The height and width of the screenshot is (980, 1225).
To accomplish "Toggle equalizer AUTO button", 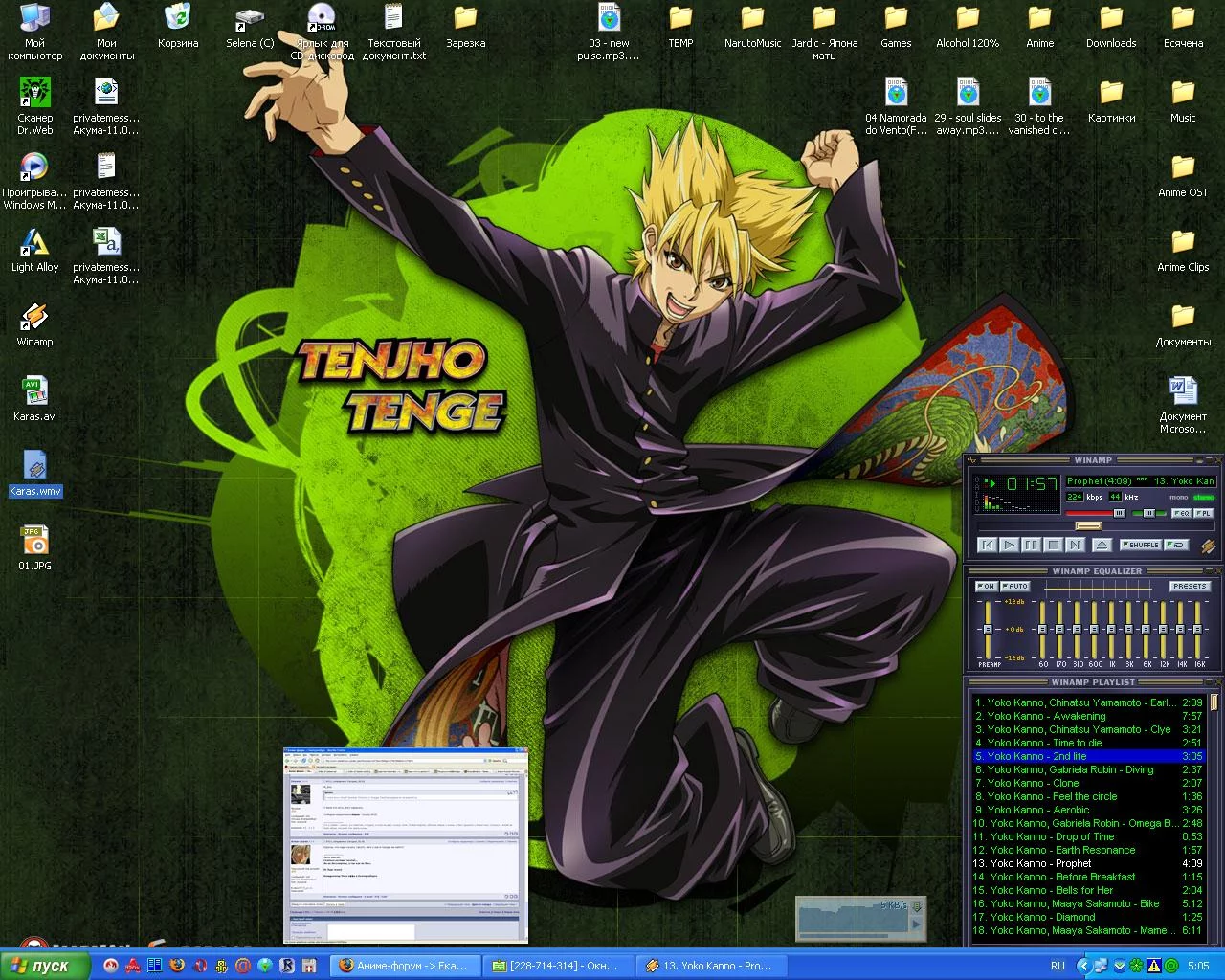I will (1015, 586).
